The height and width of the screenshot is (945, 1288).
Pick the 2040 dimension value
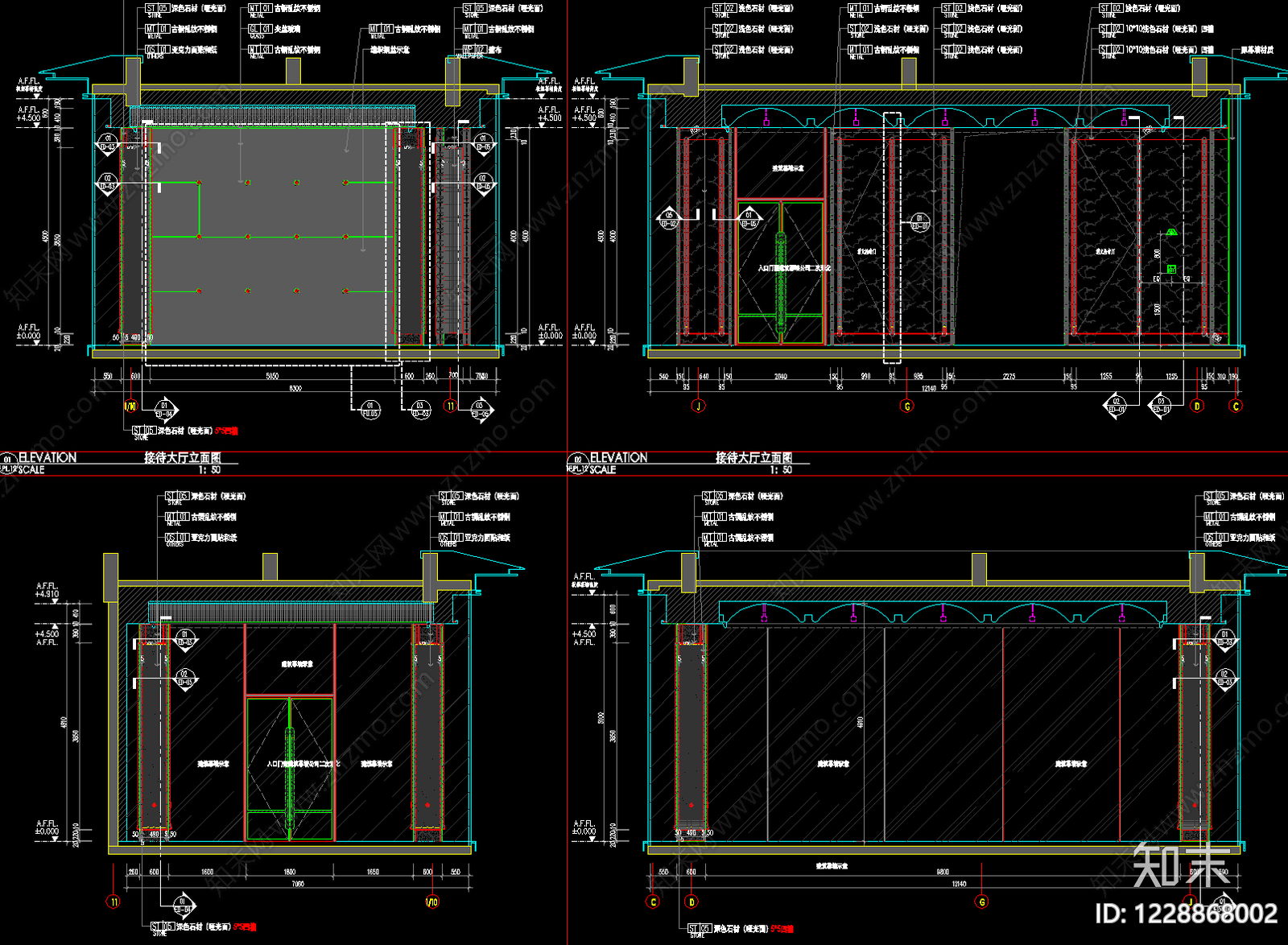[x=780, y=377]
